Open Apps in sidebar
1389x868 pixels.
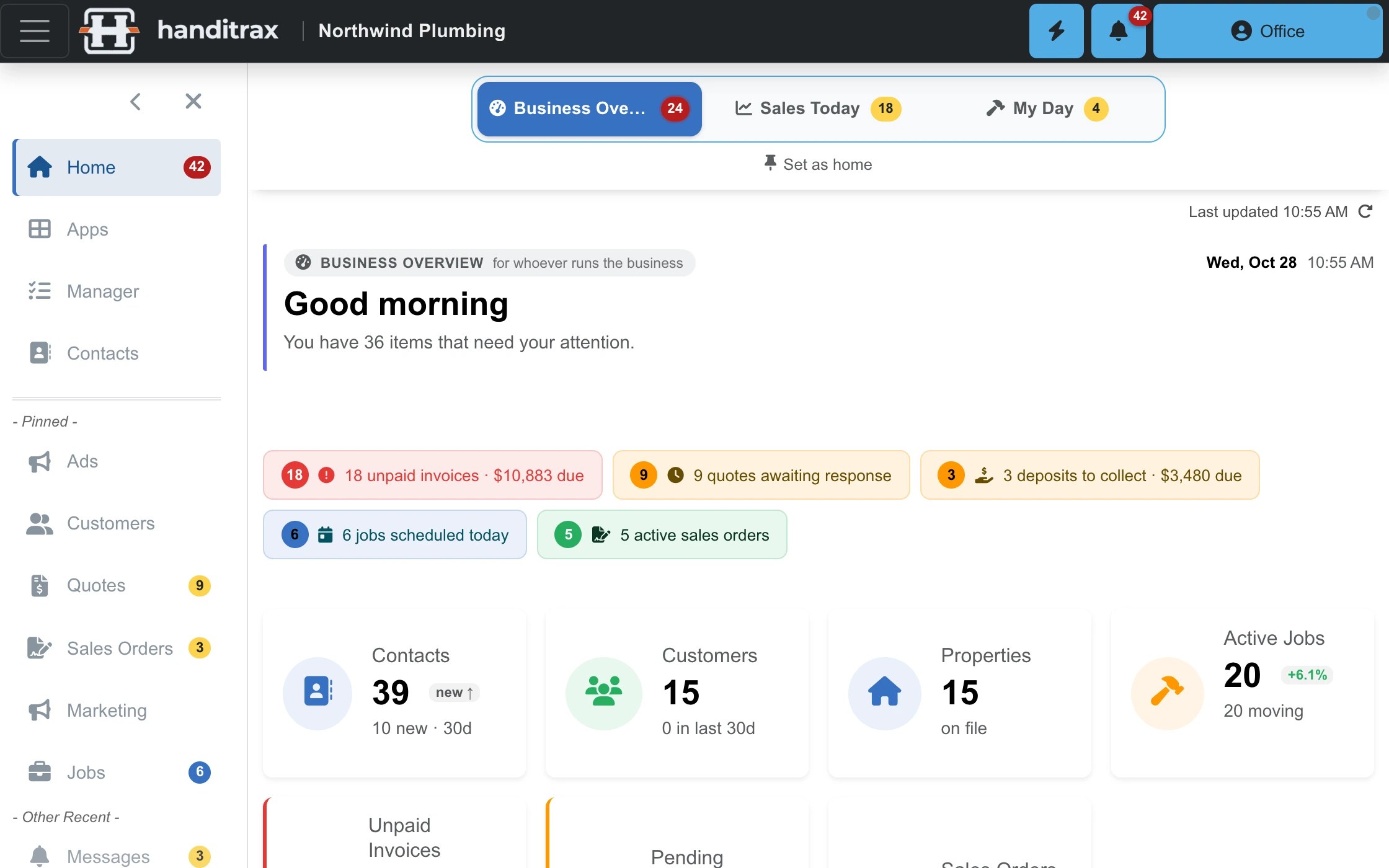click(x=117, y=229)
